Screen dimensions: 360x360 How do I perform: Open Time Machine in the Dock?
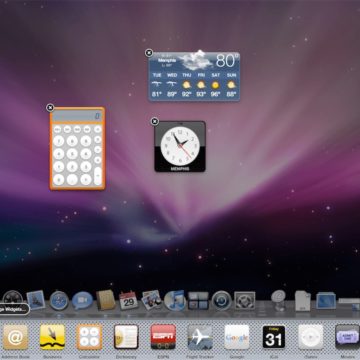pos(221,300)
